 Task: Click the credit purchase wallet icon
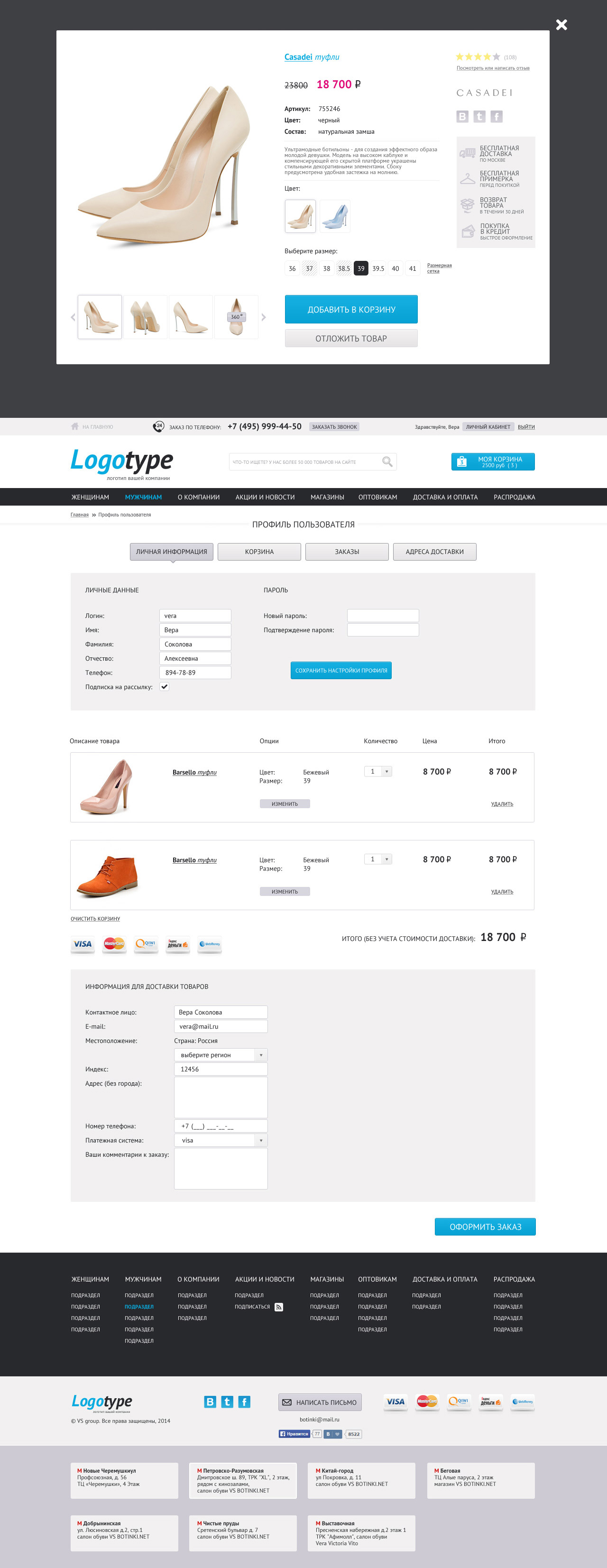(468, 231)
